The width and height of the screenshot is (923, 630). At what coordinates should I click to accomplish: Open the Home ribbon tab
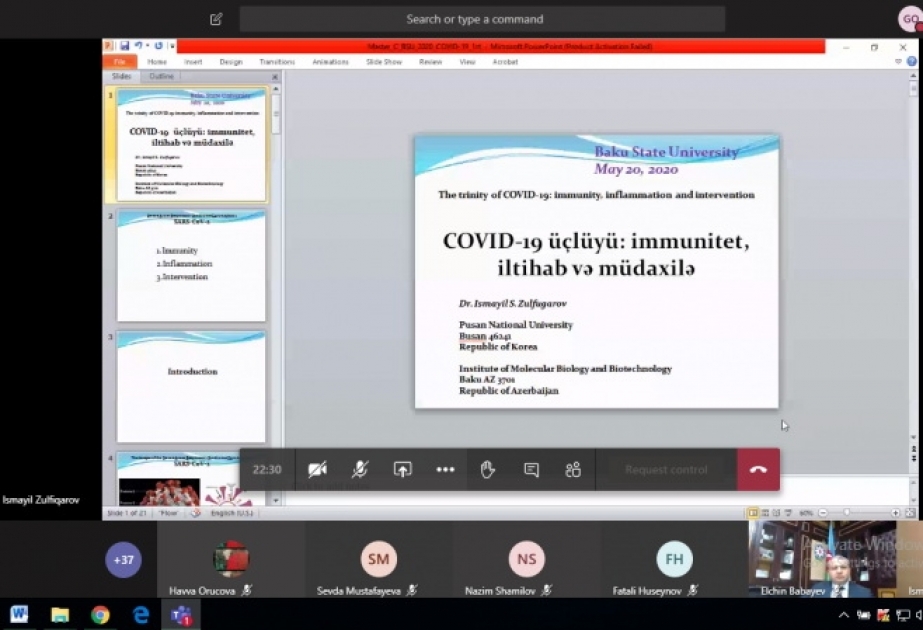pyautogui.click(x=157, y=61)
